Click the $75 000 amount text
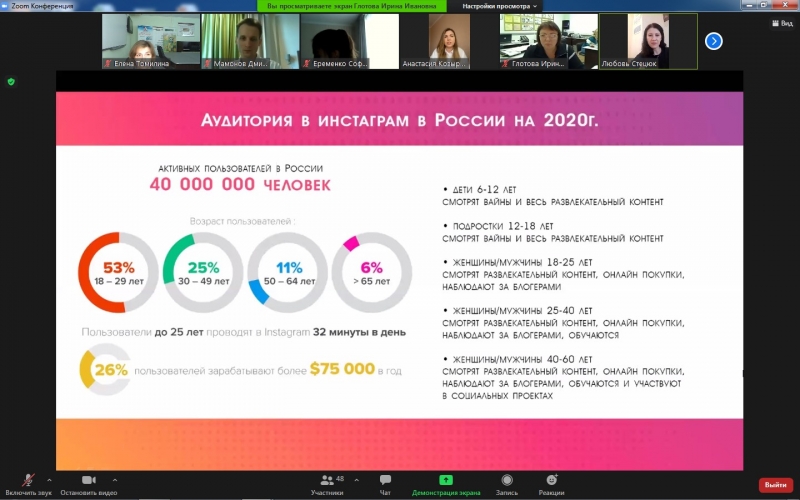Screen dimensions: 800x500 click(342, 369)
